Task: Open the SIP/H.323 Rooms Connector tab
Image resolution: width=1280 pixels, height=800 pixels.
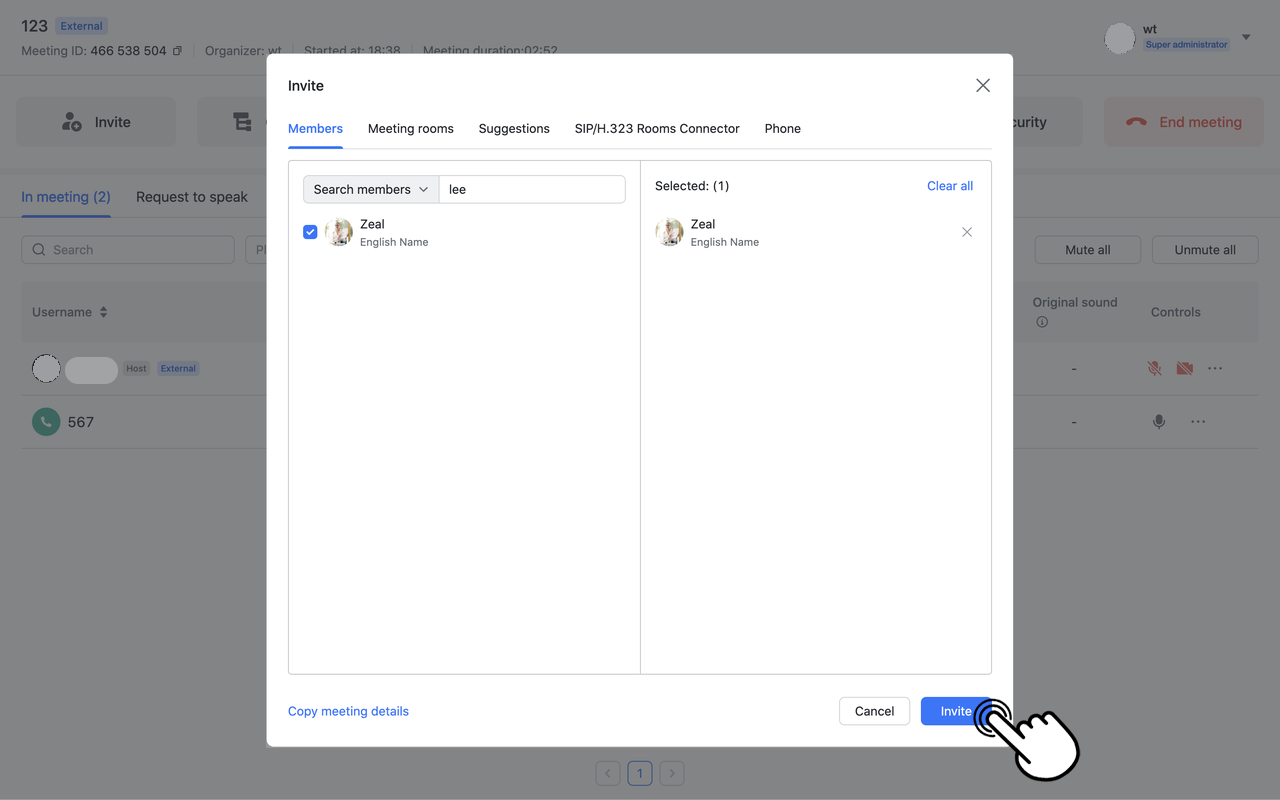Action: point(656,128)
